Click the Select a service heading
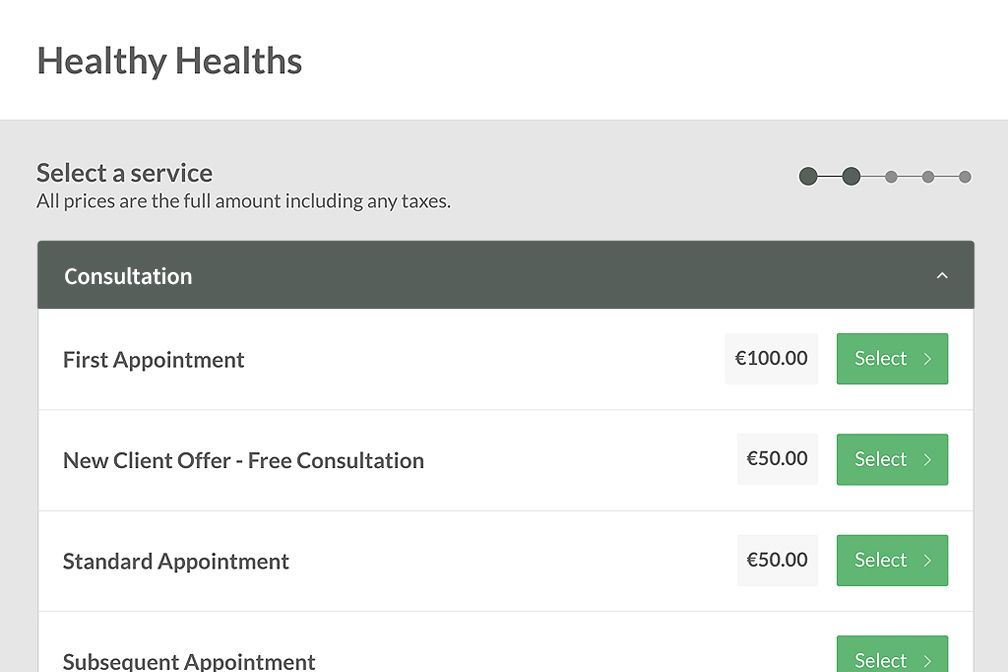 tap(124, 173)
